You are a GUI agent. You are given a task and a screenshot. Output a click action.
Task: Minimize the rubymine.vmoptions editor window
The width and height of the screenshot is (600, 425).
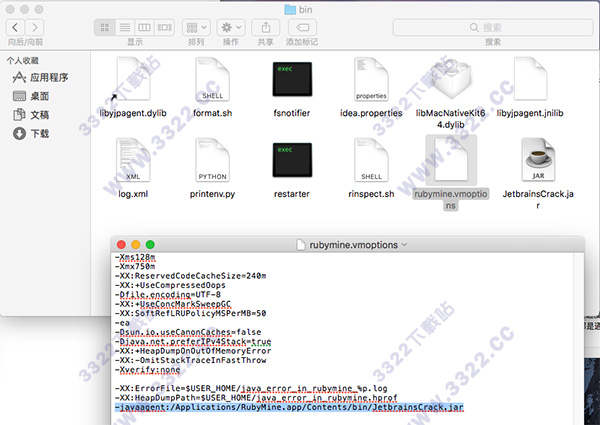tap(135, 244)
